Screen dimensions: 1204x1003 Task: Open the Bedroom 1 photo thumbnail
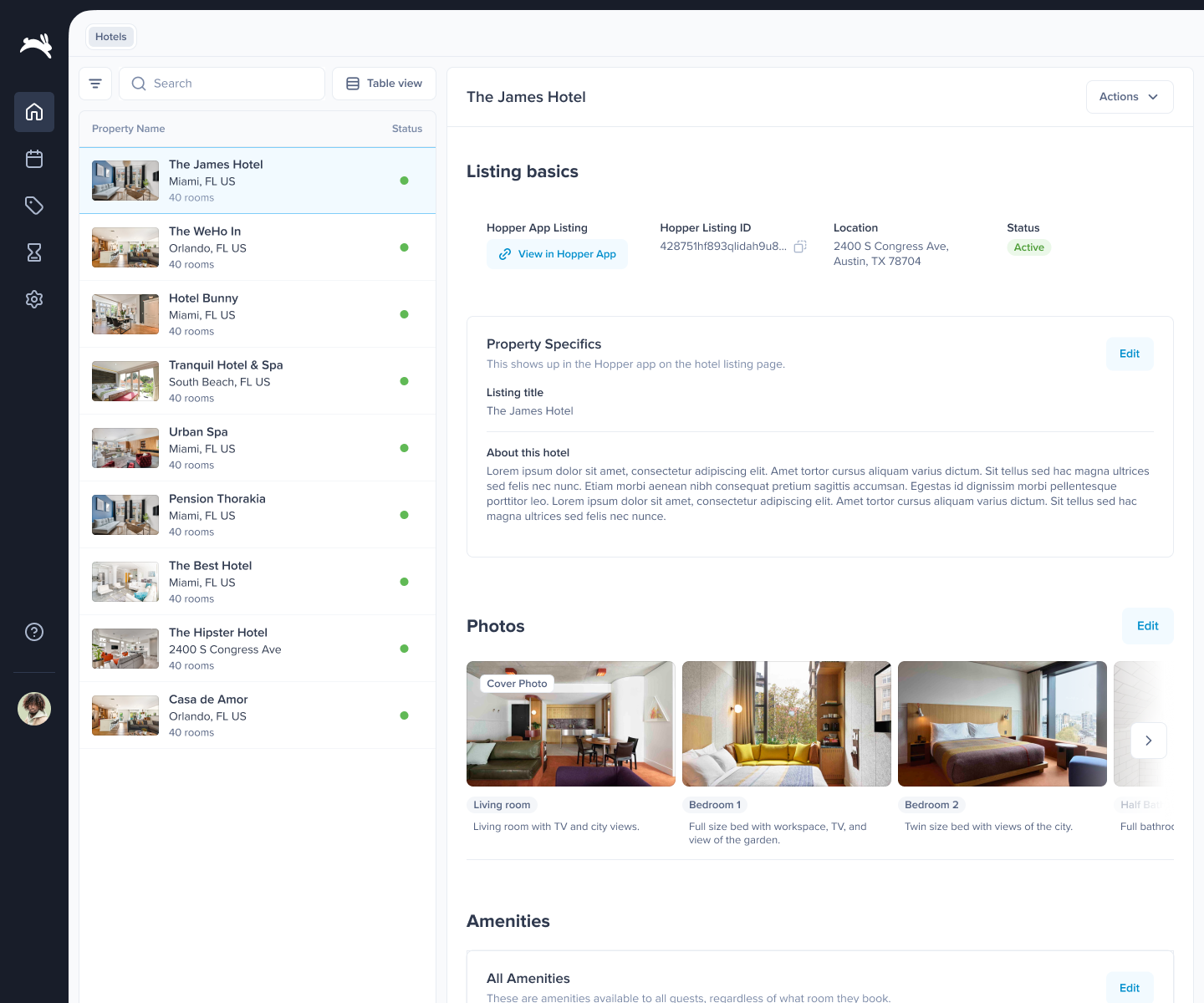787,724
